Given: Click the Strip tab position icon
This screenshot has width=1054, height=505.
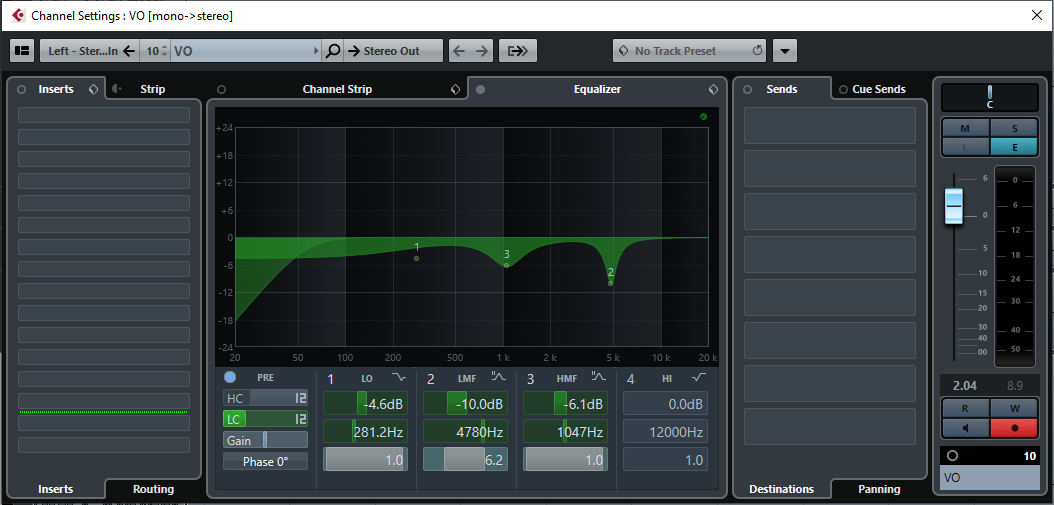Looking at the screenshot, I should pos(116,89).
